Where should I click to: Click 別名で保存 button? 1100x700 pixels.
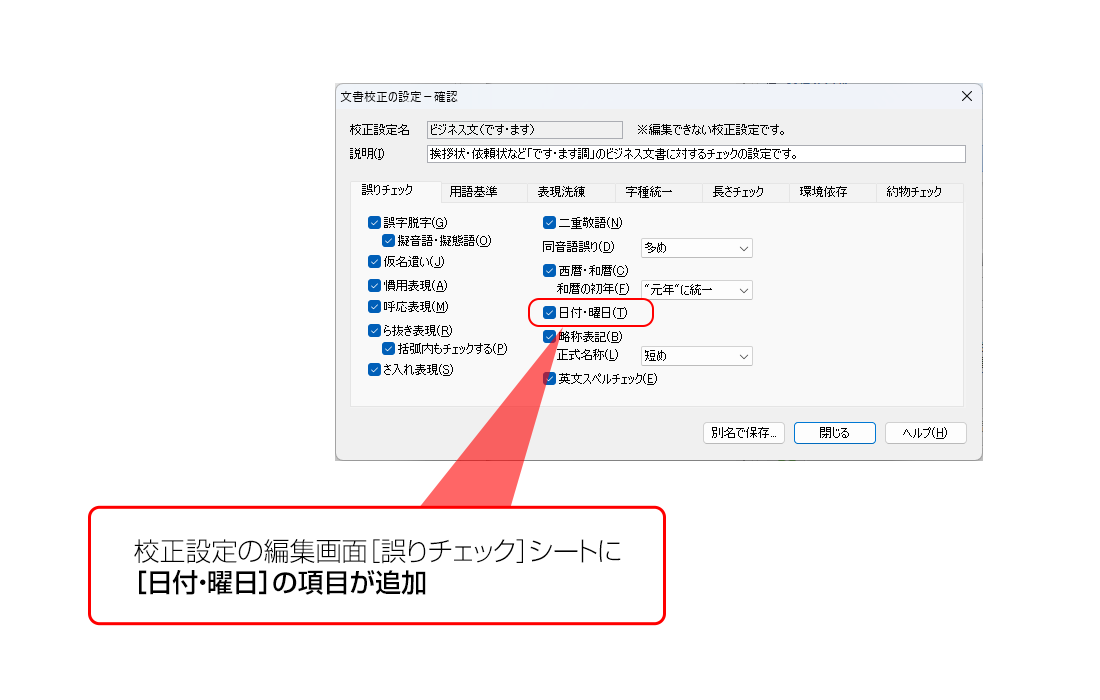(743, 433)
